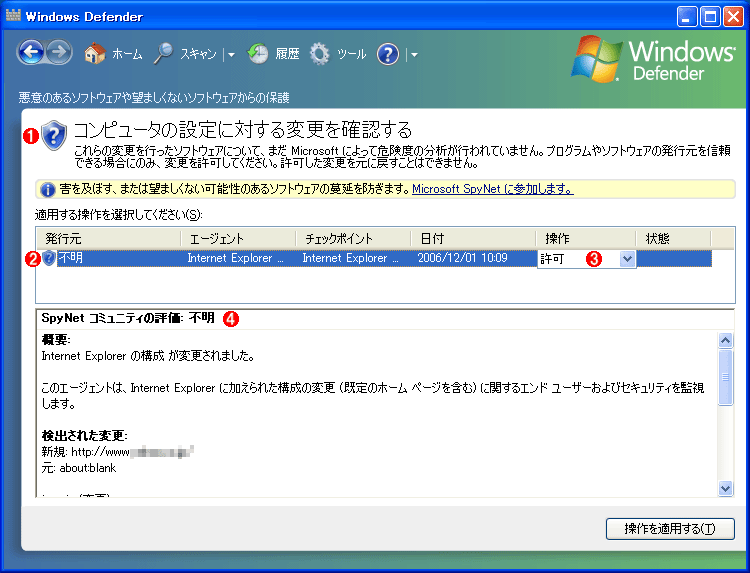Open the 許可 action dropdown

click(x=627, y=259)
